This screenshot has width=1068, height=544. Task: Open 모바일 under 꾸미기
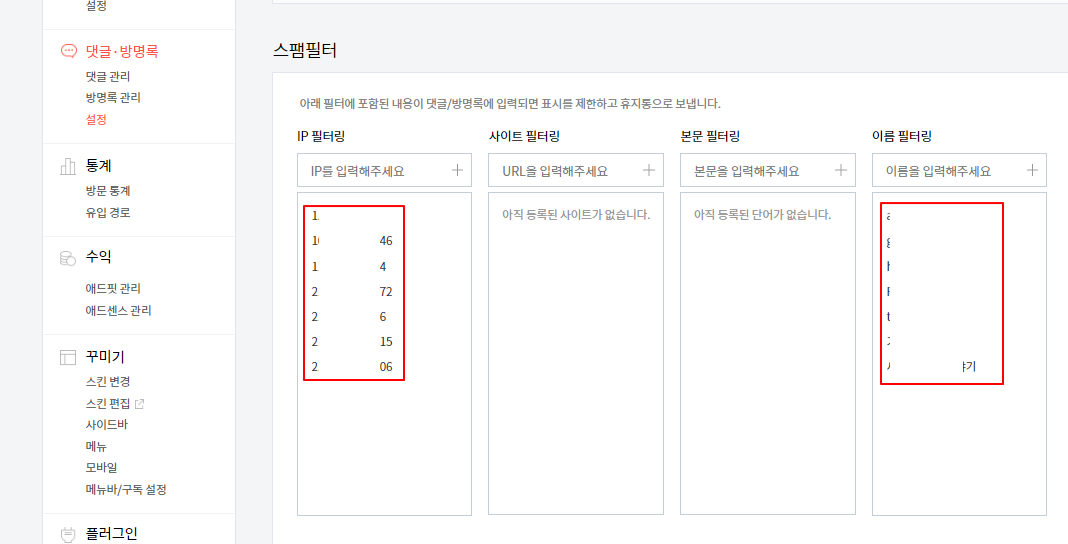pyautogui.click(x=101, y=468)
